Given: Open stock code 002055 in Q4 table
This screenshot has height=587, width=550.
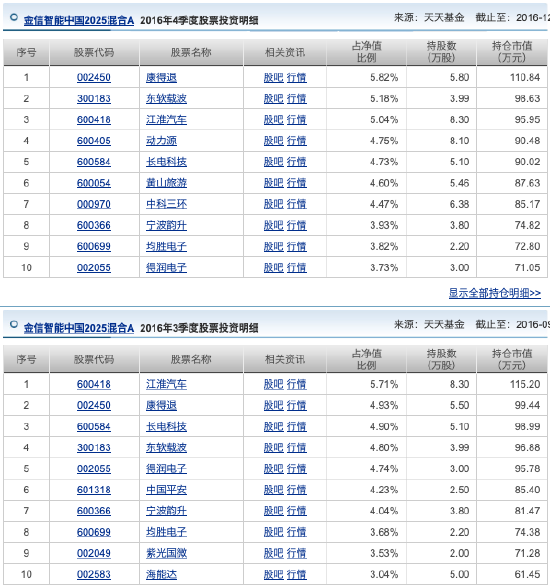Looking at the screenshot, I should (x=94, y=268).
